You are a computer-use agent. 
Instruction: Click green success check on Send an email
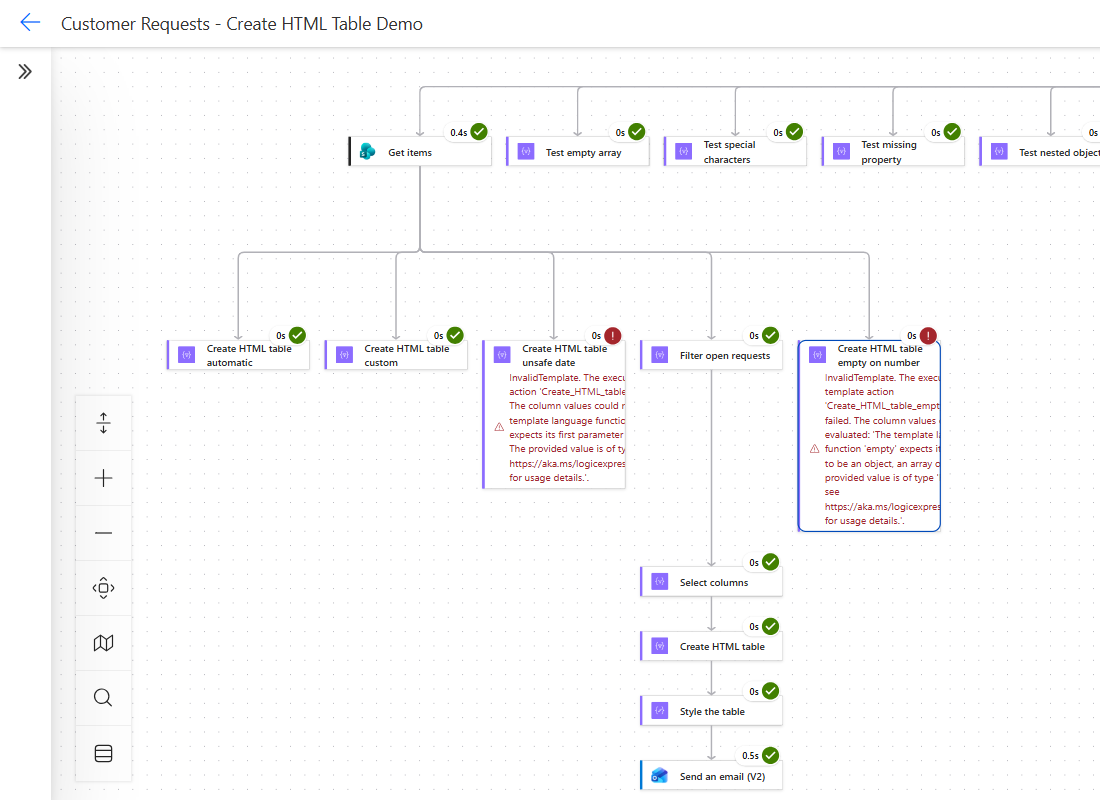[x=770, y=755]
